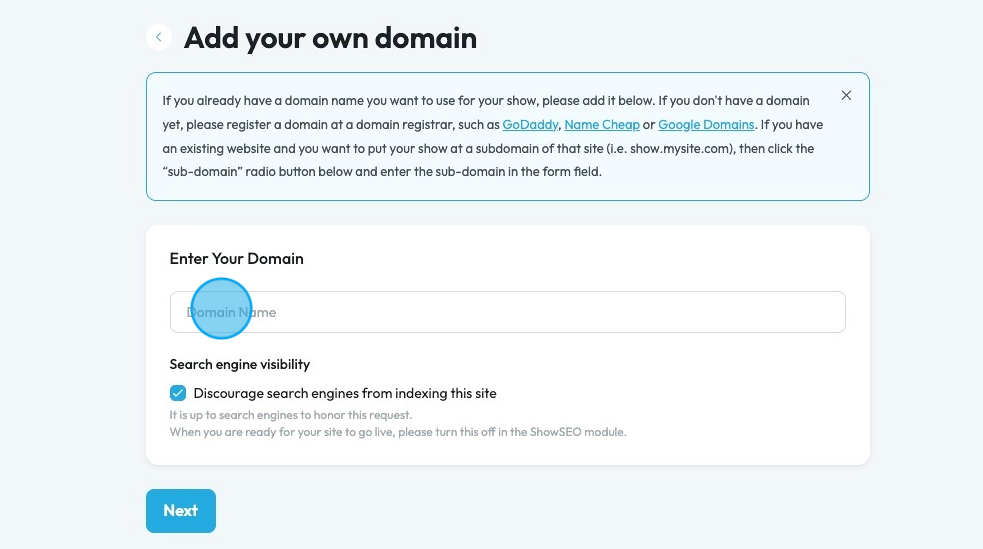Click the 'Discourage search engines from indexing' label
Image resolution: width=983 pixels, height=549 pixels.
(345, 393)
